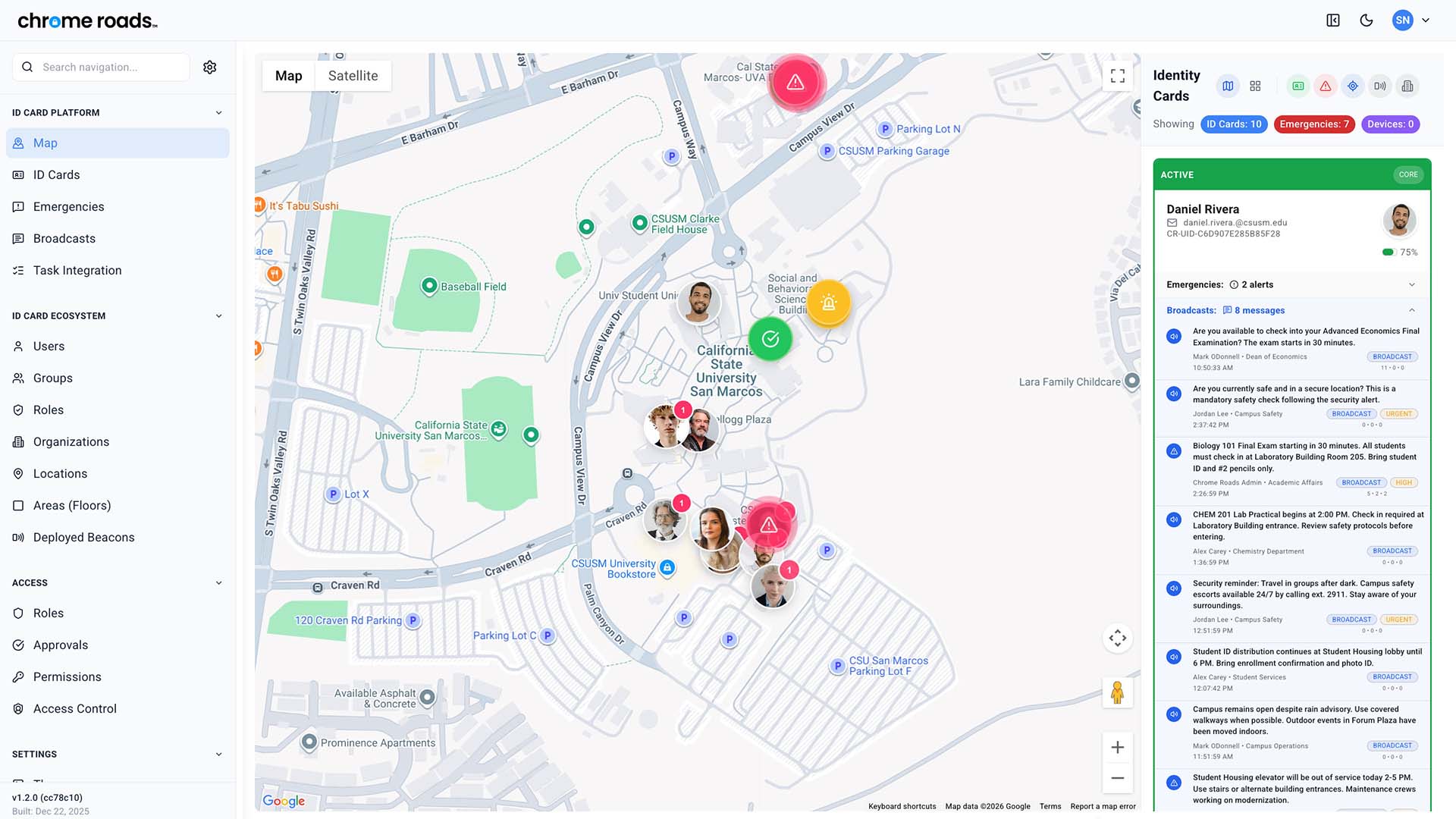Zoom in the map with plus button
Screen dimensions: 1456x819
pyautogui.click(x=1117, y=748)
